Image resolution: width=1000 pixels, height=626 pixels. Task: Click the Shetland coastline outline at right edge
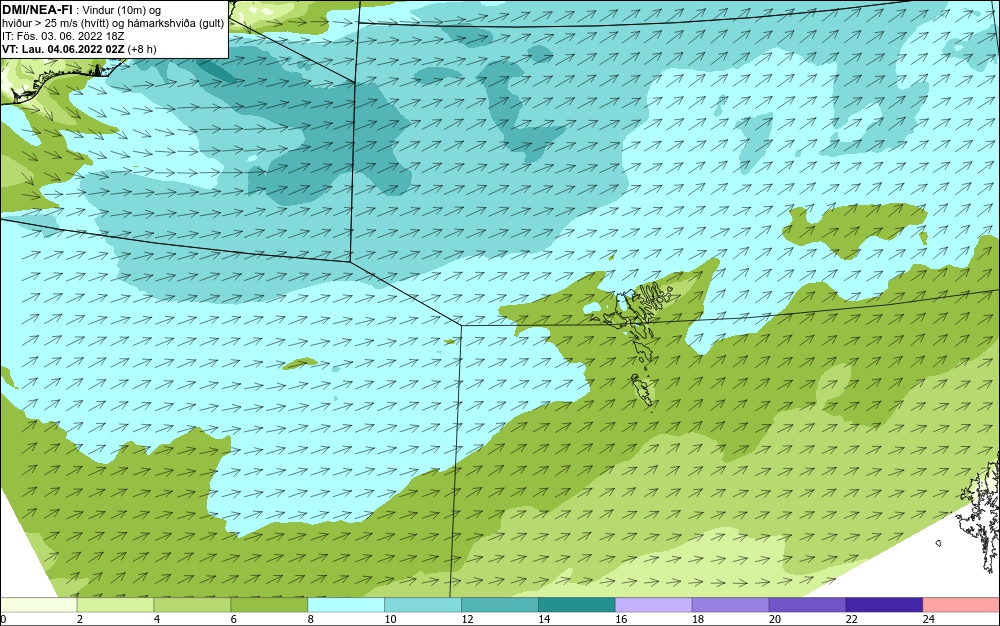click(980, 513)
